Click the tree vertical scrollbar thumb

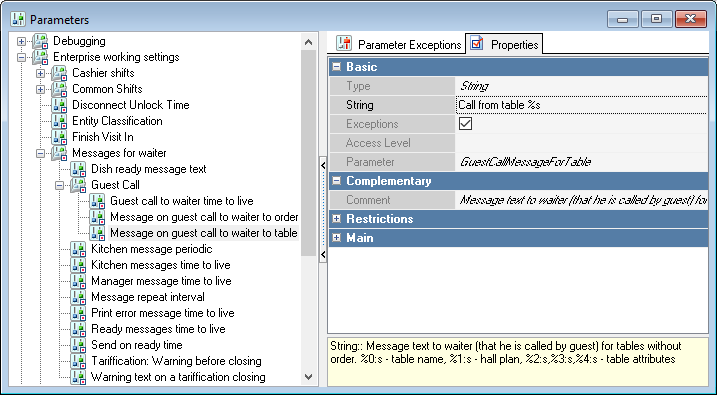click(309, 153)
